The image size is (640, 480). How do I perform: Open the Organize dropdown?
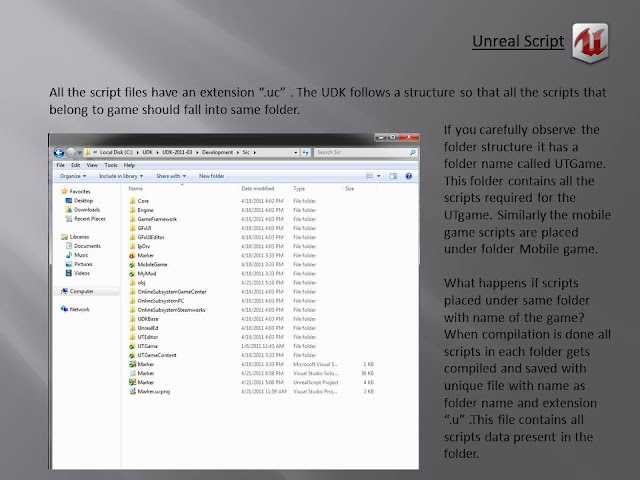point(73,176)
